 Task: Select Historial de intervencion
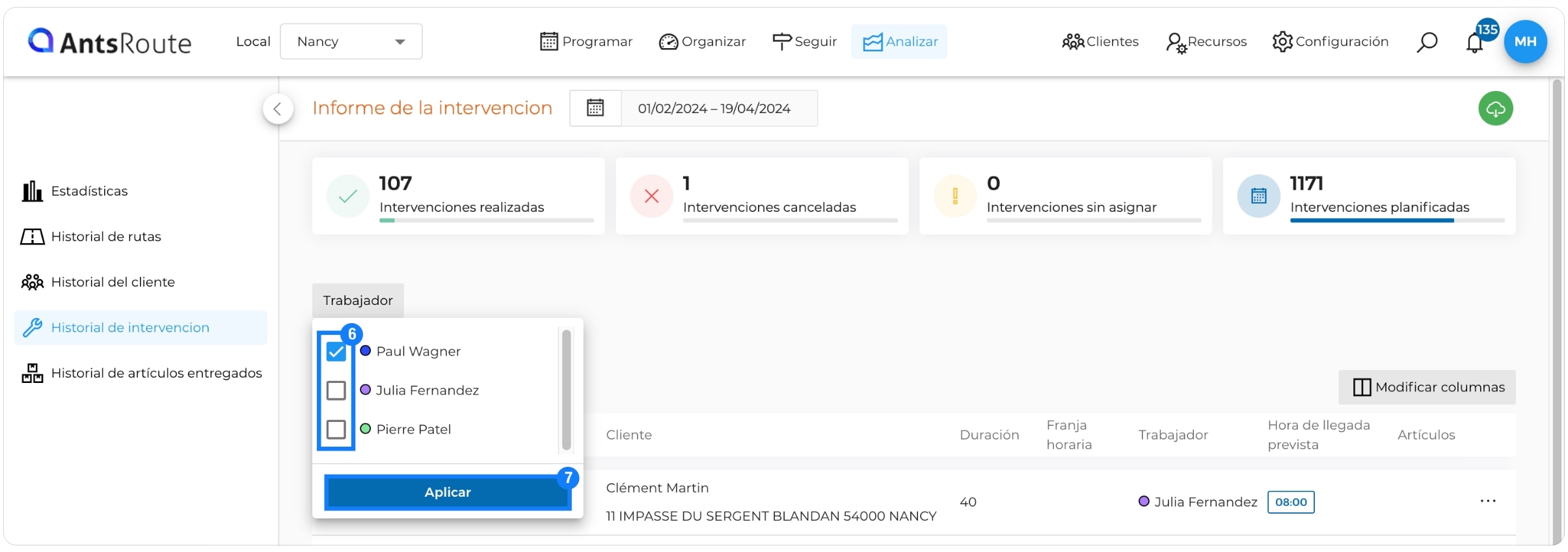coord(141,328)
